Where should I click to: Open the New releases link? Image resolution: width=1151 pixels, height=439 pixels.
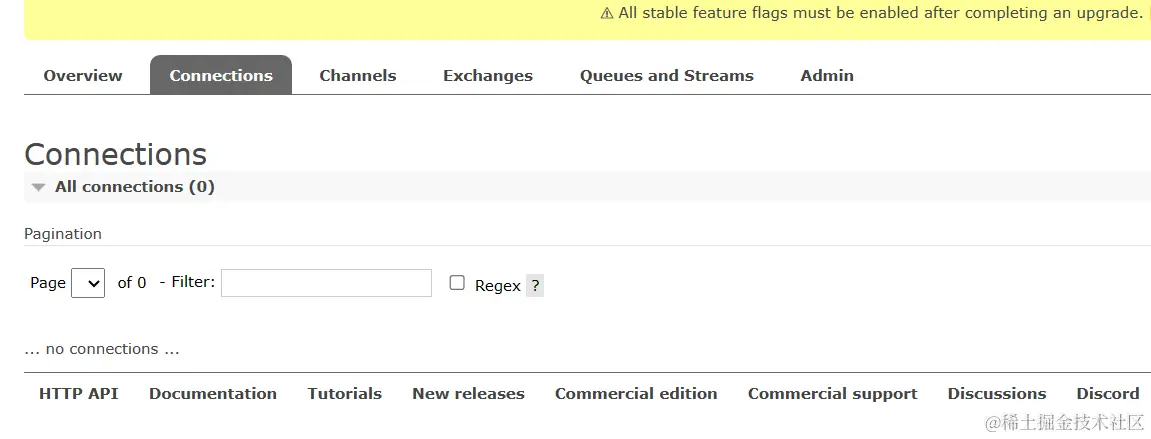(468, 394)
